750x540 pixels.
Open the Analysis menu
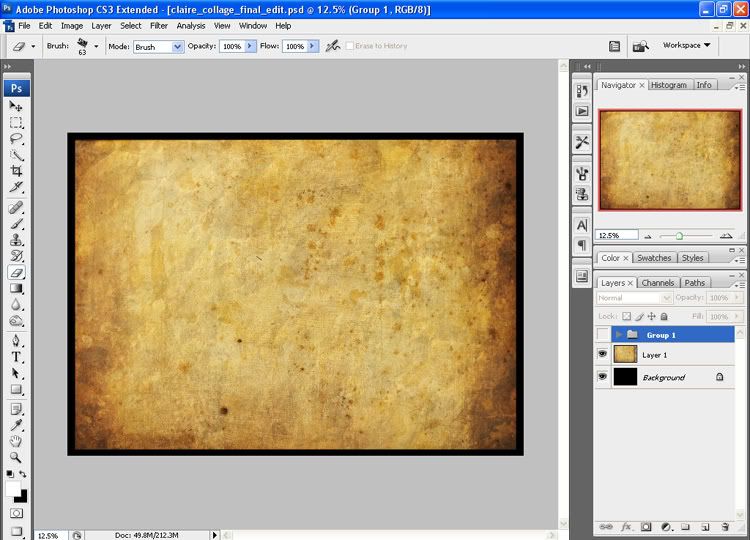191,26
